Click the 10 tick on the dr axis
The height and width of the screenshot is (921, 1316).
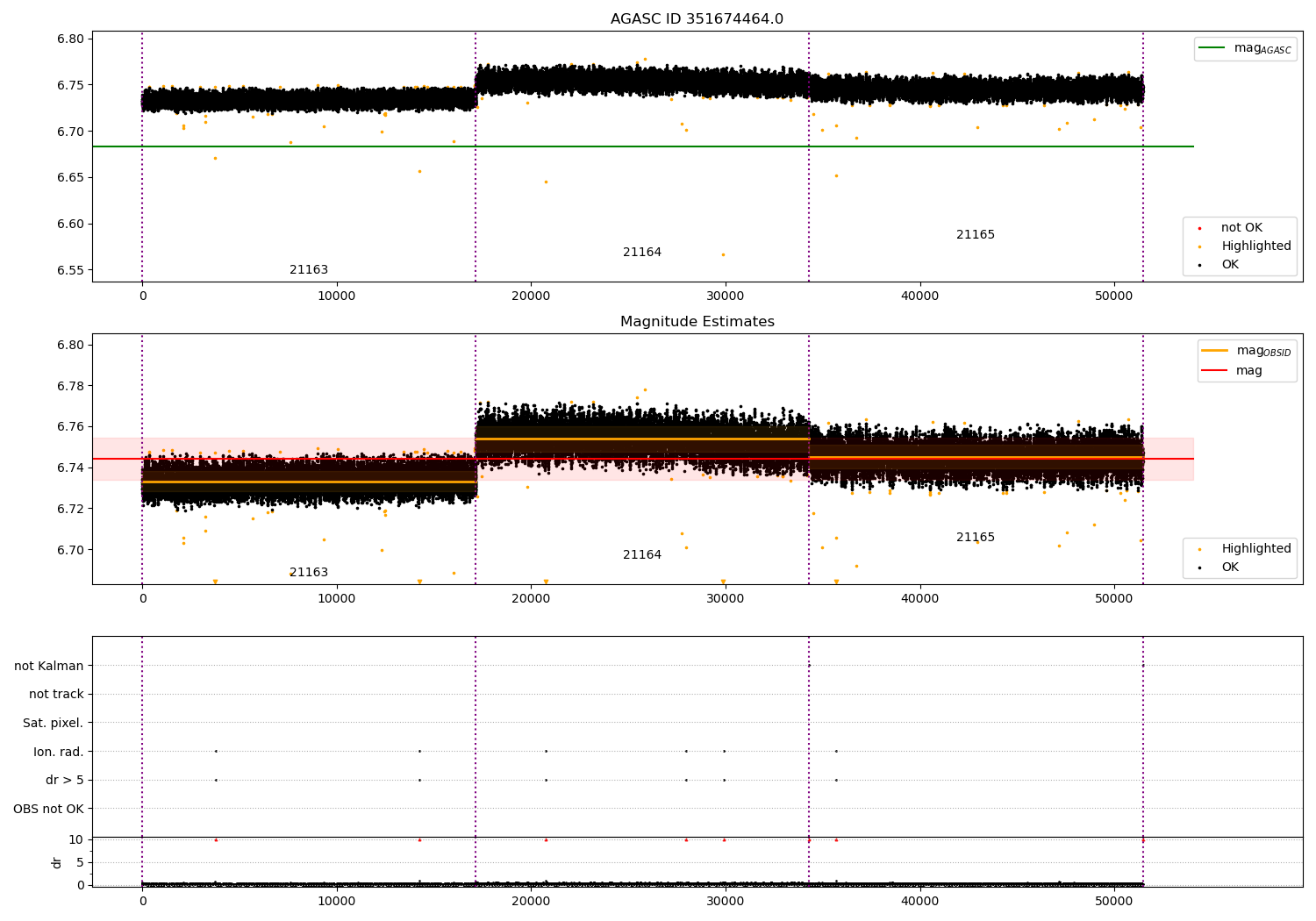click(x=76, y=840)
